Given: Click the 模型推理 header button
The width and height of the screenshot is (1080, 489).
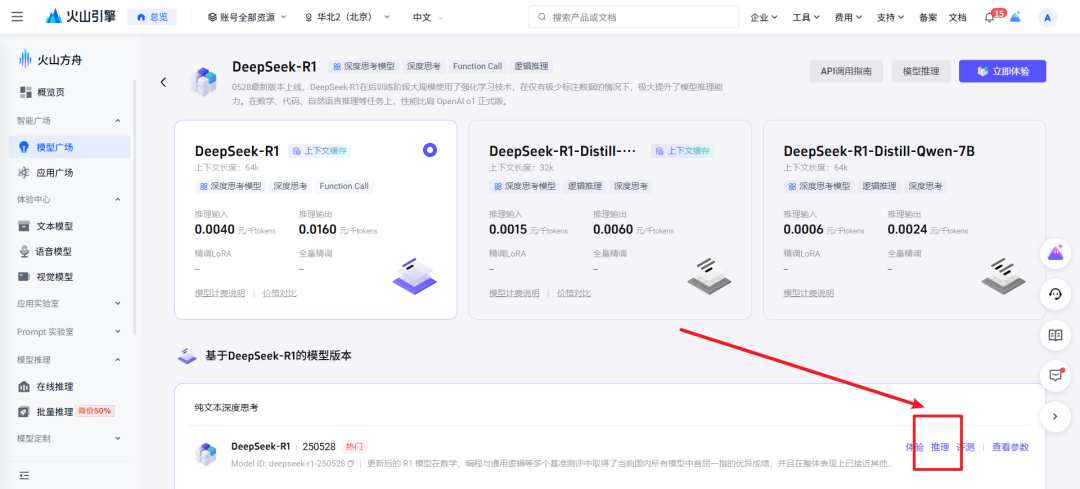Looking at the screenshot, I should (921, 71).
